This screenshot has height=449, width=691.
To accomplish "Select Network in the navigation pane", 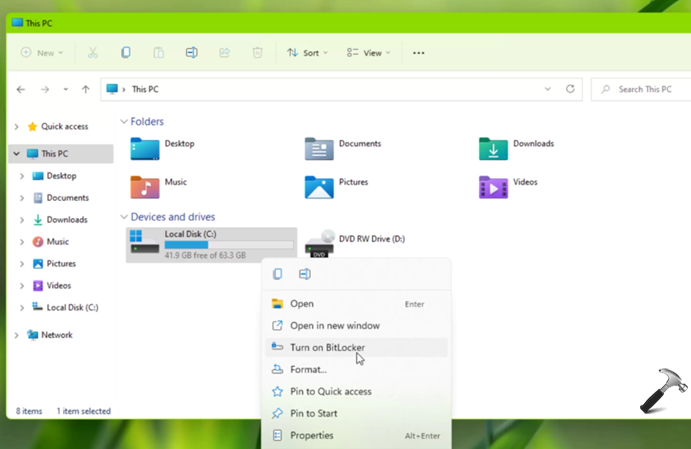I will 56,335.
